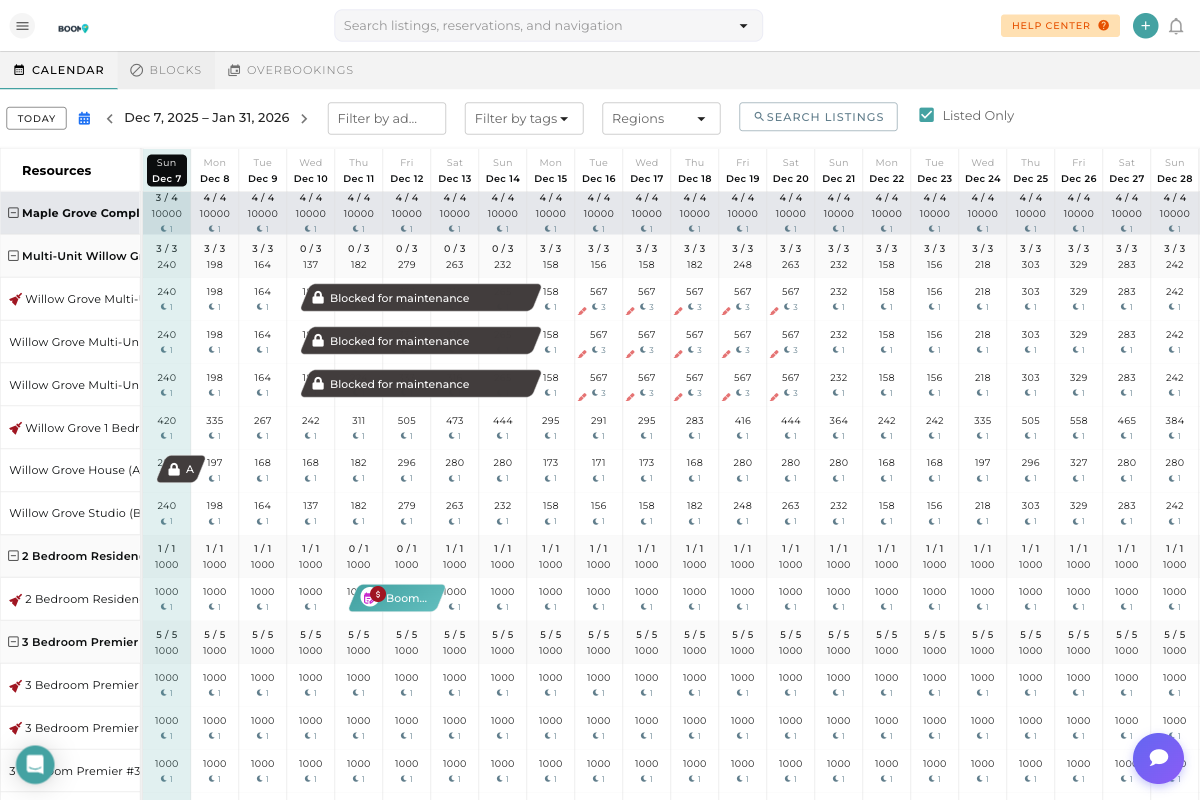Open the calendar date picker icon
The width and height of the screenshot is (1200, 800).
(x=84, y=118)
